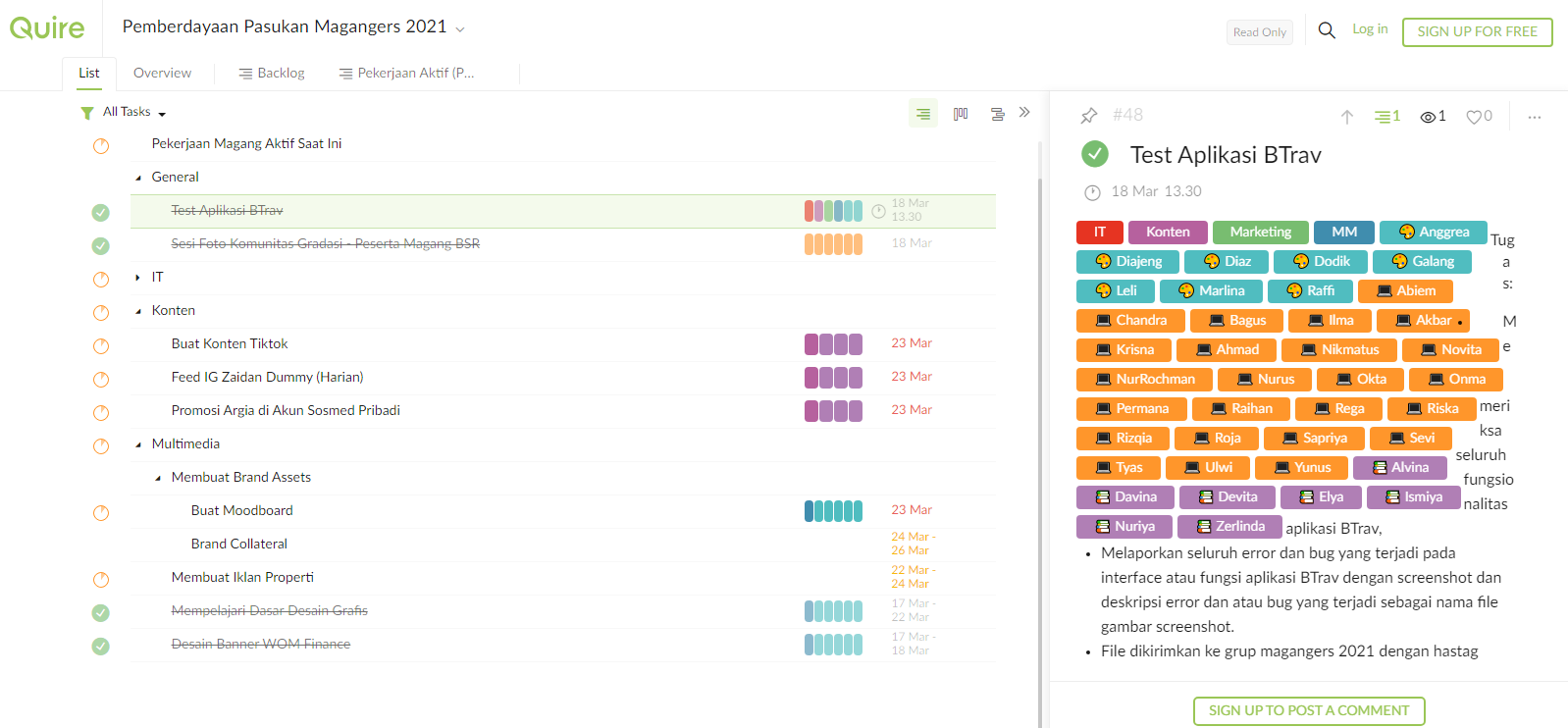Viewport: 1568px width, 728px height.
Task: Toggle status of Mempelajari Dasar Desain Grafis
Action: (101, 612)
